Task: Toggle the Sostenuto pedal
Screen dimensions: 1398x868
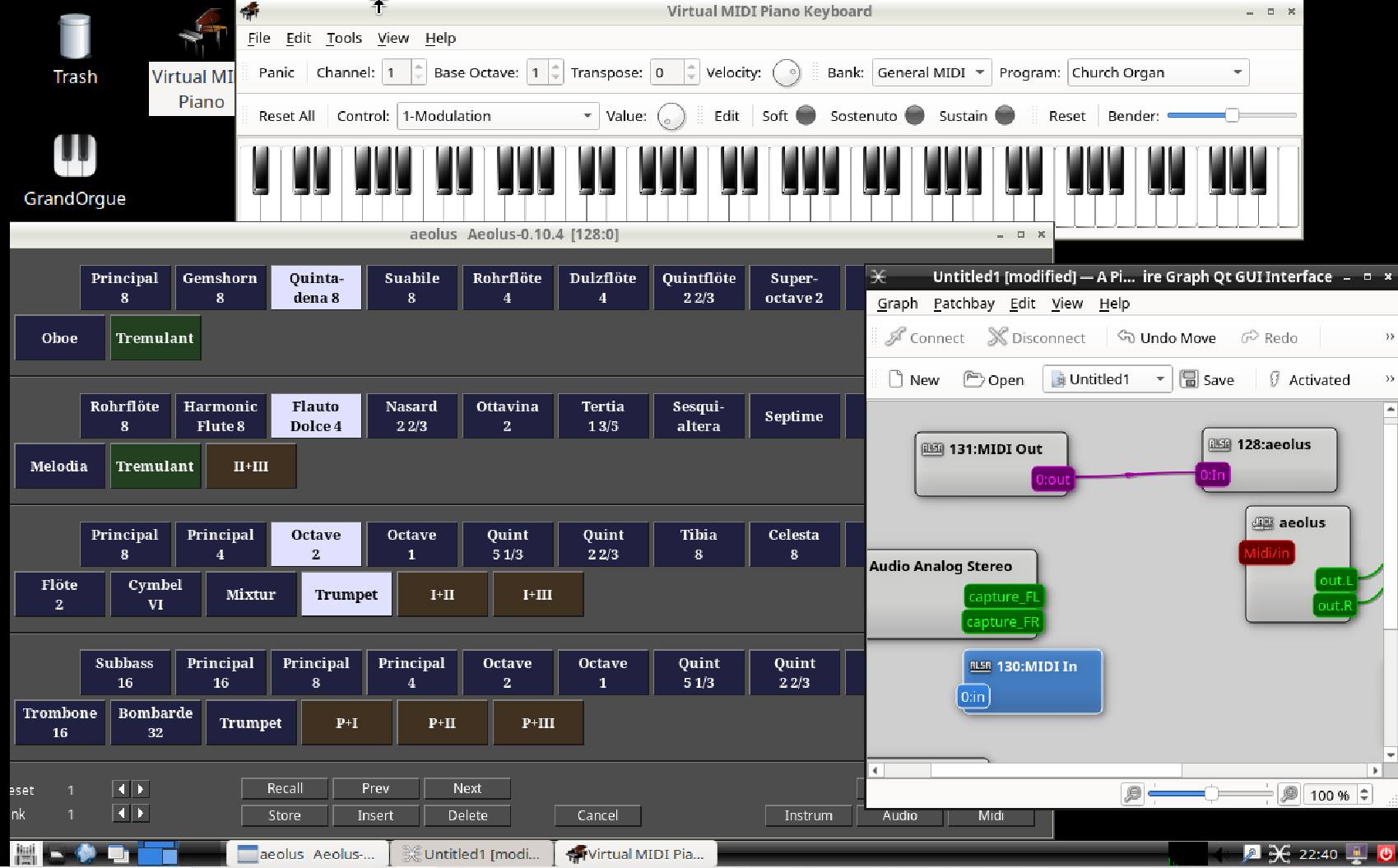Action: (914, 115)
